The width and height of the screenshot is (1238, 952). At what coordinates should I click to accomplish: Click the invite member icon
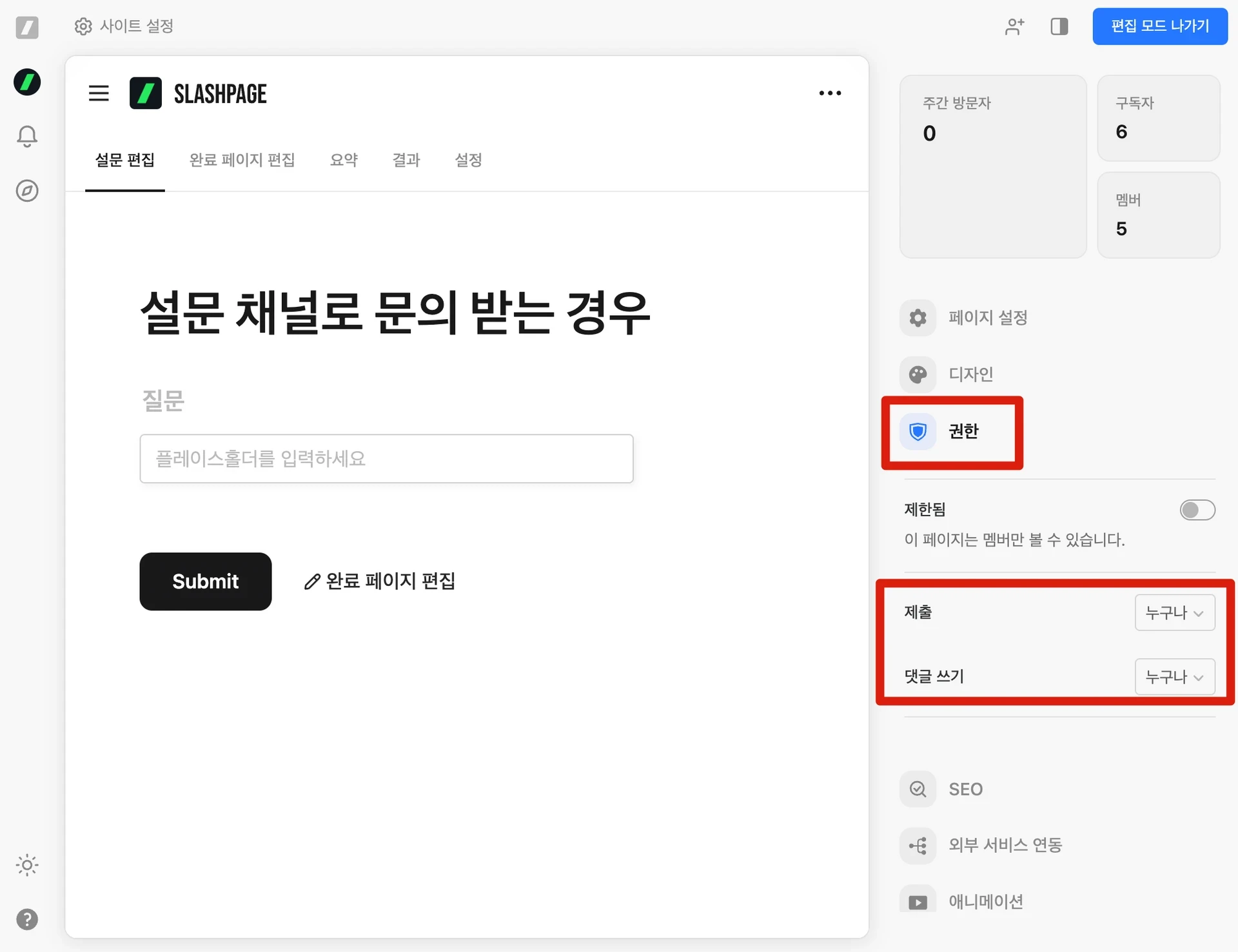click(1014, 26)
